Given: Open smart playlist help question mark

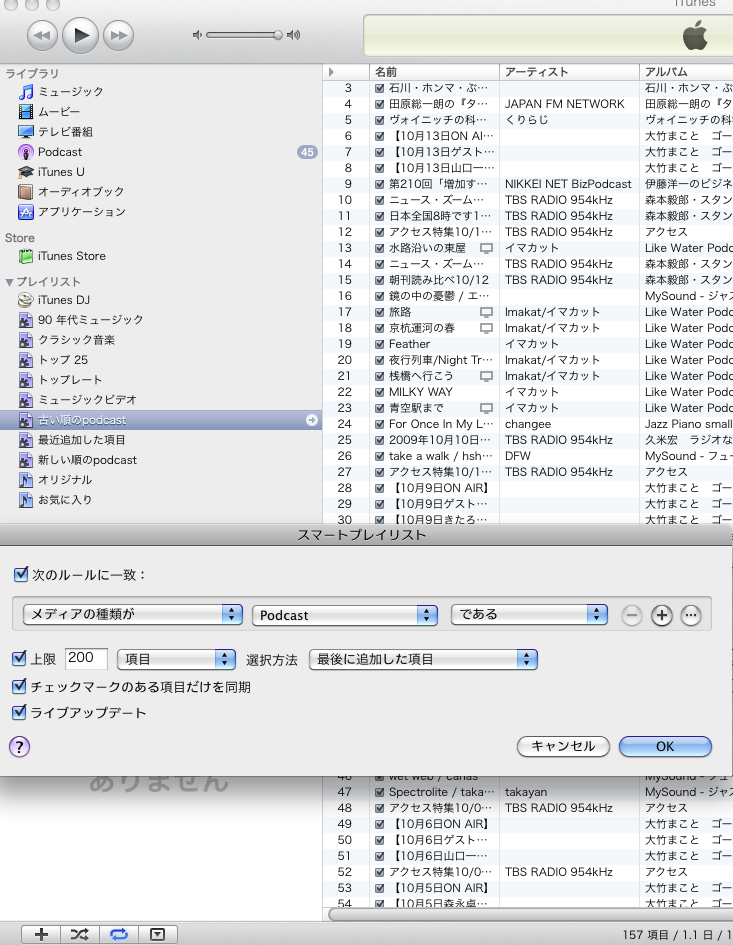Looking at the screenshot, I should [19, 746].
